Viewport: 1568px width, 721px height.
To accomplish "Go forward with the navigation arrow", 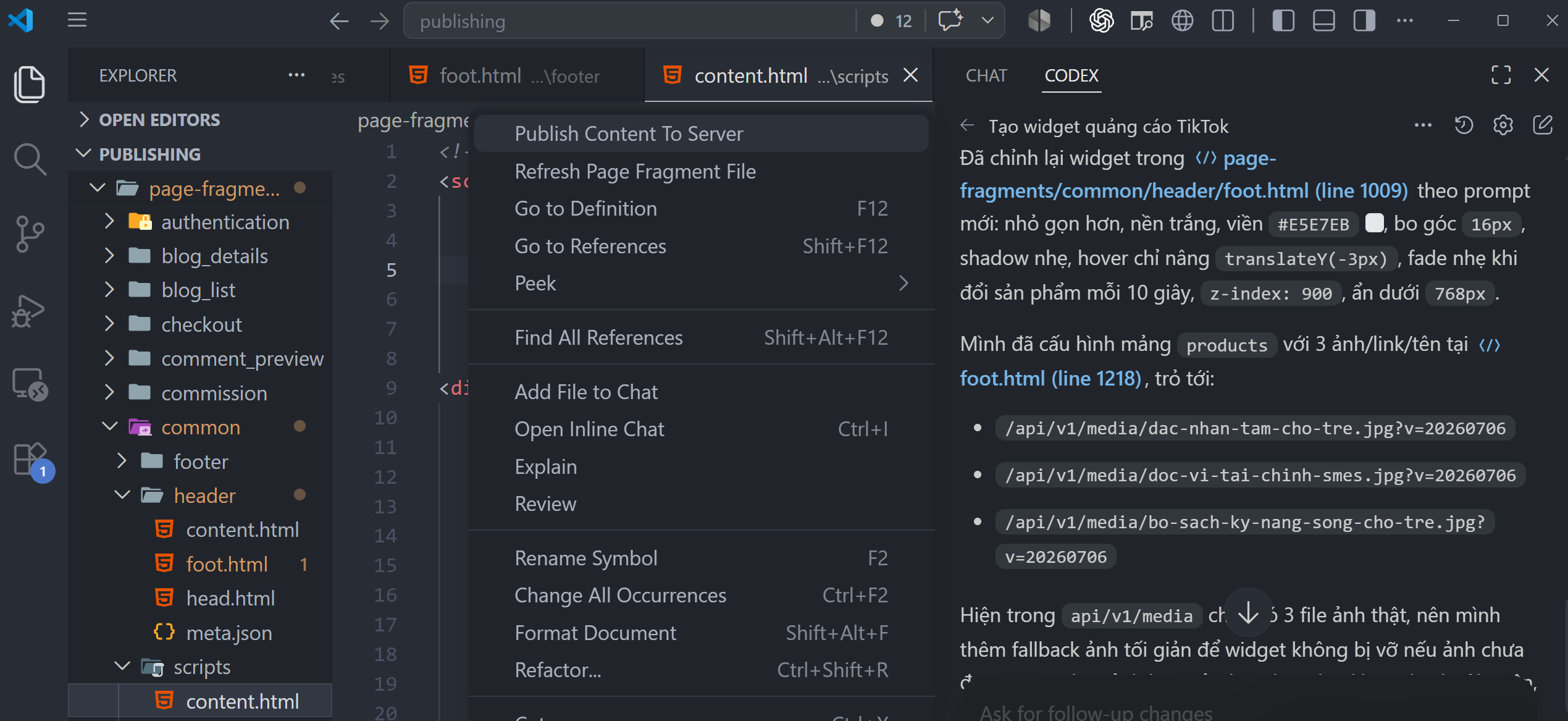I will 380,21.
